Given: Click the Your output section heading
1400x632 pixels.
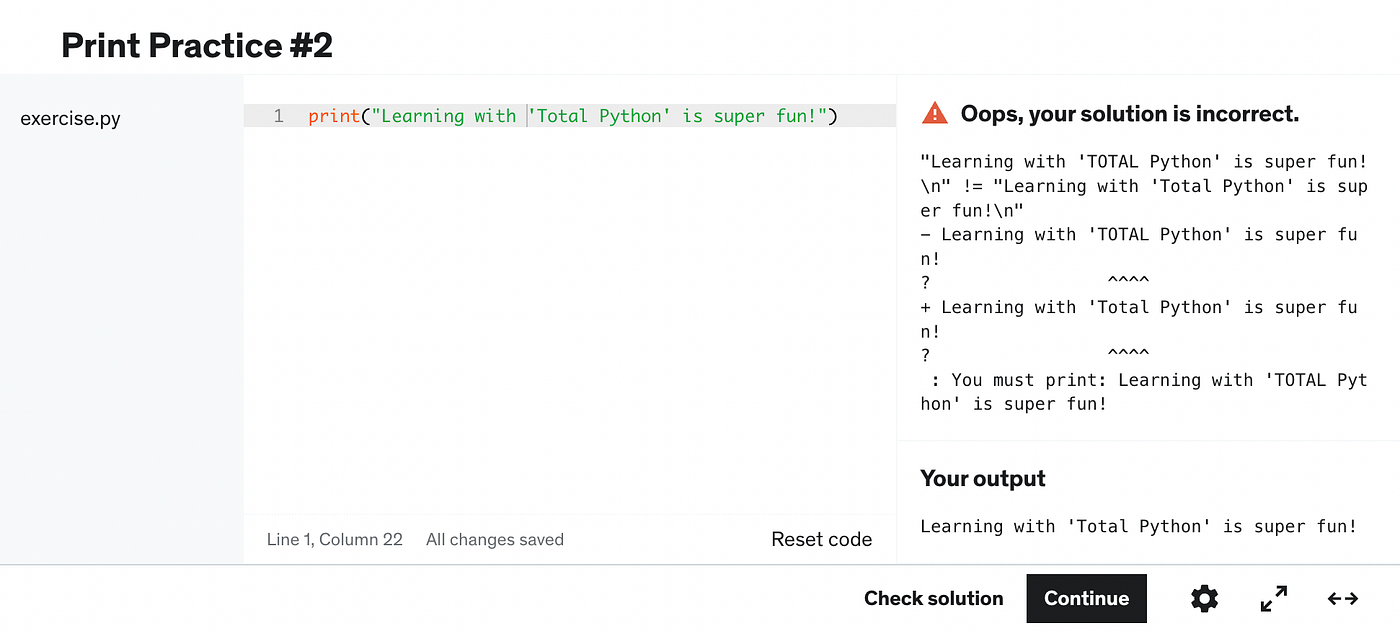Looking at the screenshot, I should click(x=982, y=478).
